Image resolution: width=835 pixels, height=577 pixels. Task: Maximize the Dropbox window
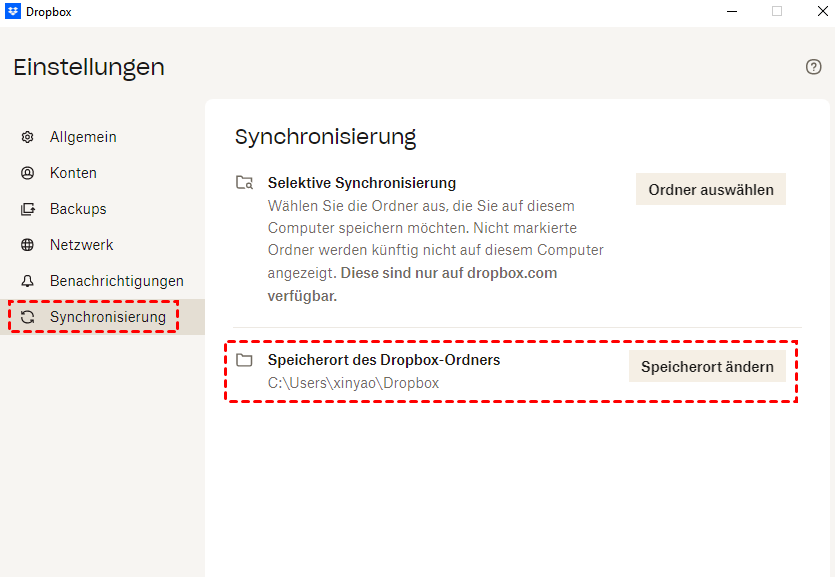(776, 12)
